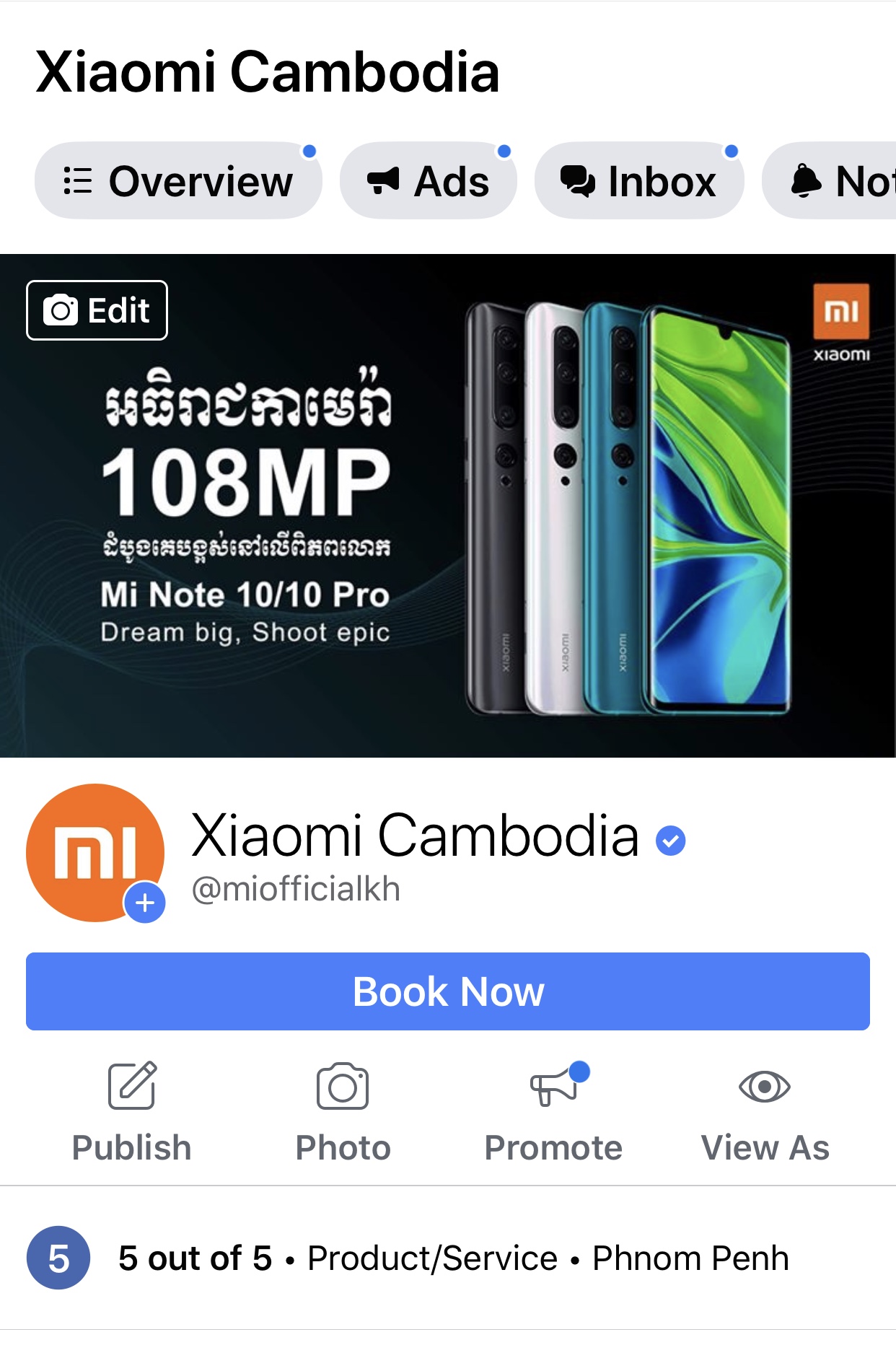The width and height of the screenshot is (896, 1345).
Task: Tap the View As eye icon
Action: pyautogui.click(x=765, y=1086)
